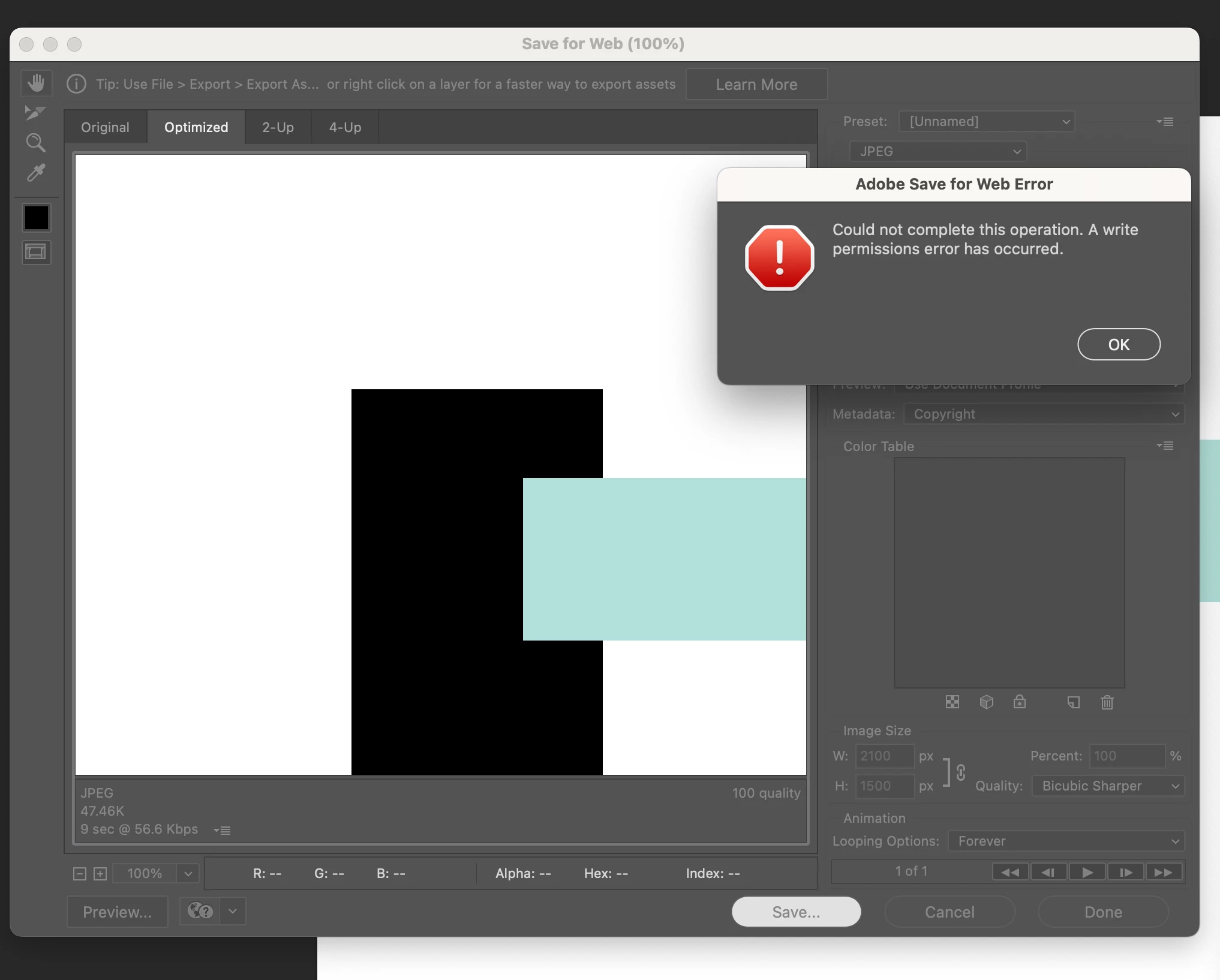Expand the Looping Options Forever dropdown

point(1066,841)
